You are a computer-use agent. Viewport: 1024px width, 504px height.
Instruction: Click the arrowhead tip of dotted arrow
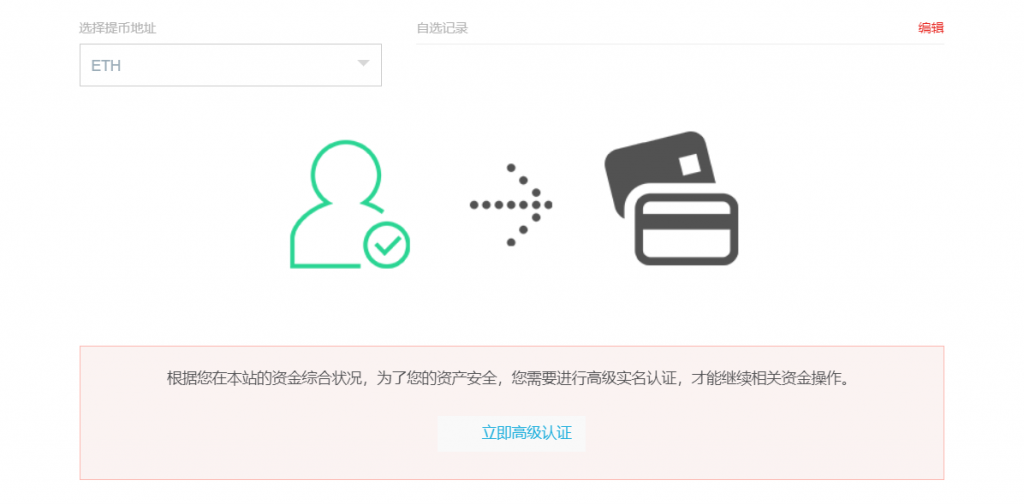(548, 205)
